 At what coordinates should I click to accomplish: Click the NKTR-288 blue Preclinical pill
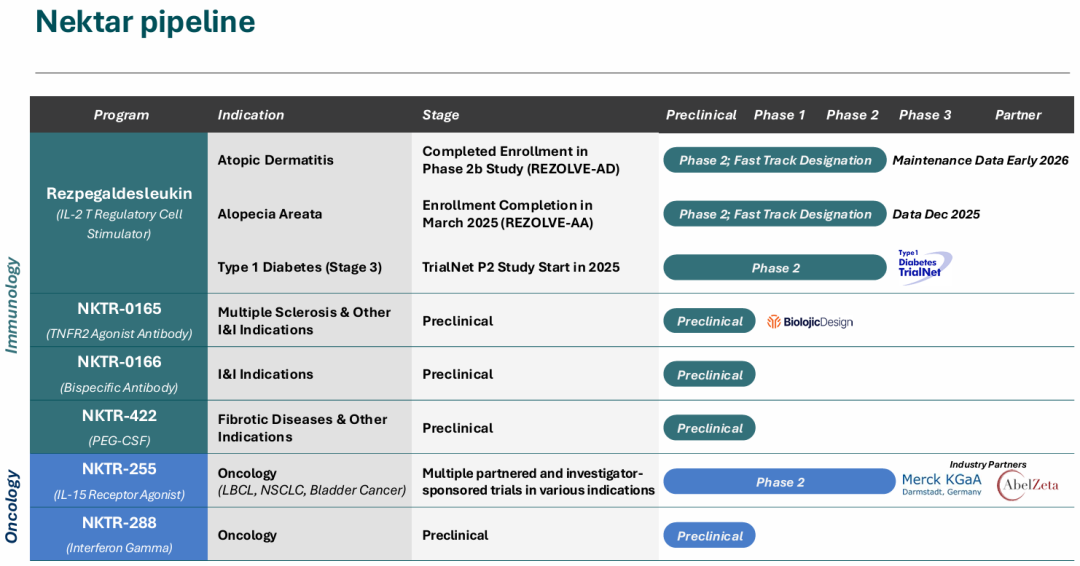(709, 536)
